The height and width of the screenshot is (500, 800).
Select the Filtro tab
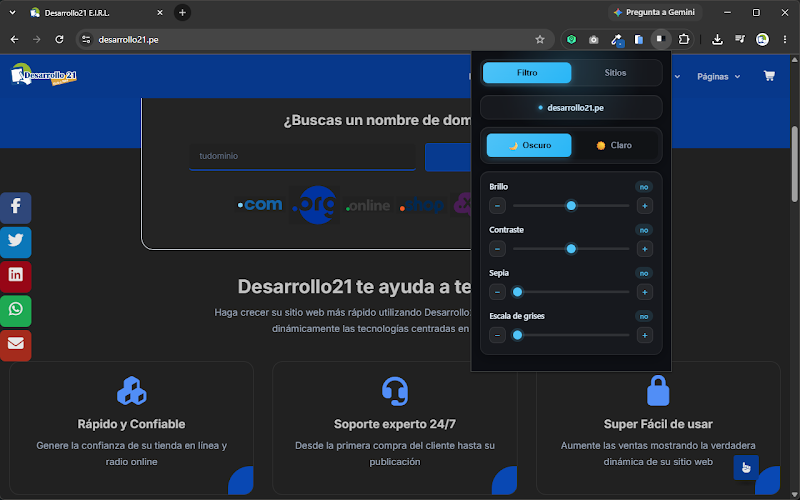point(527,72)
